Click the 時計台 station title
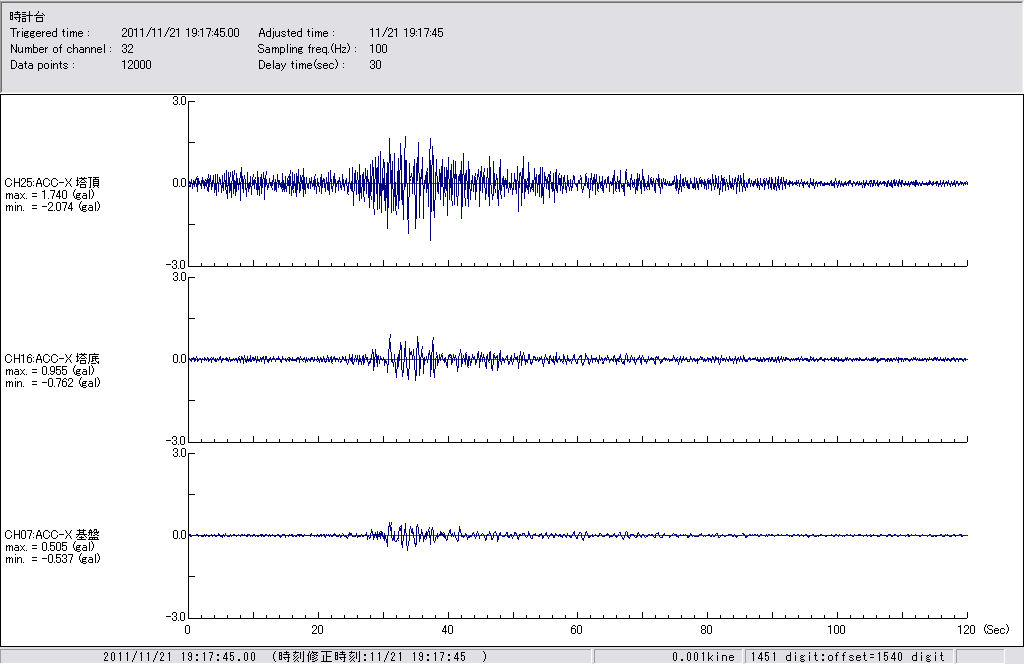Viewport: 1024px width, 664px height. point(26,18)
